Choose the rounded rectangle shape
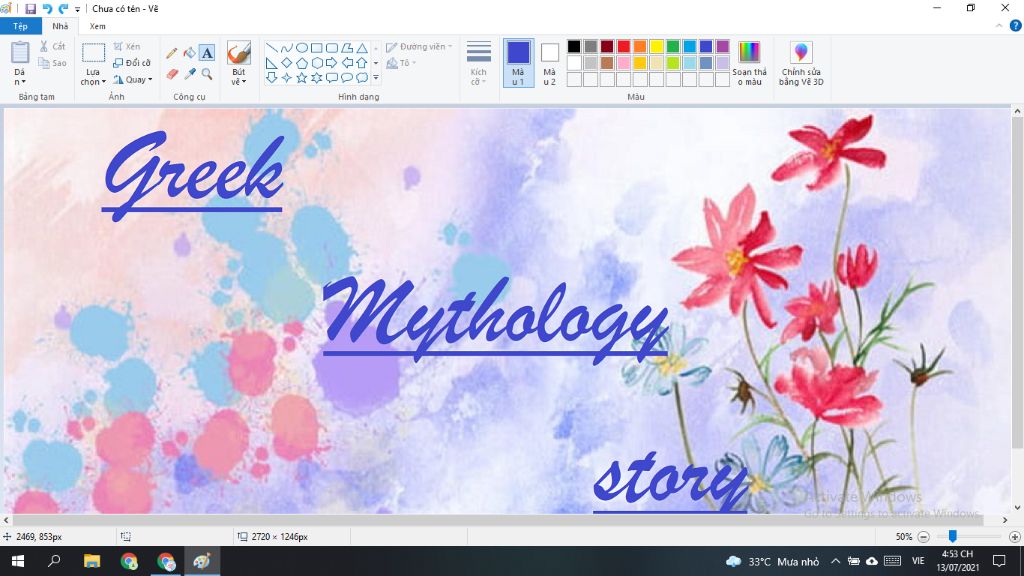Screen dimensions: 1024x576 pyautogui.click(x=332, y=48)
